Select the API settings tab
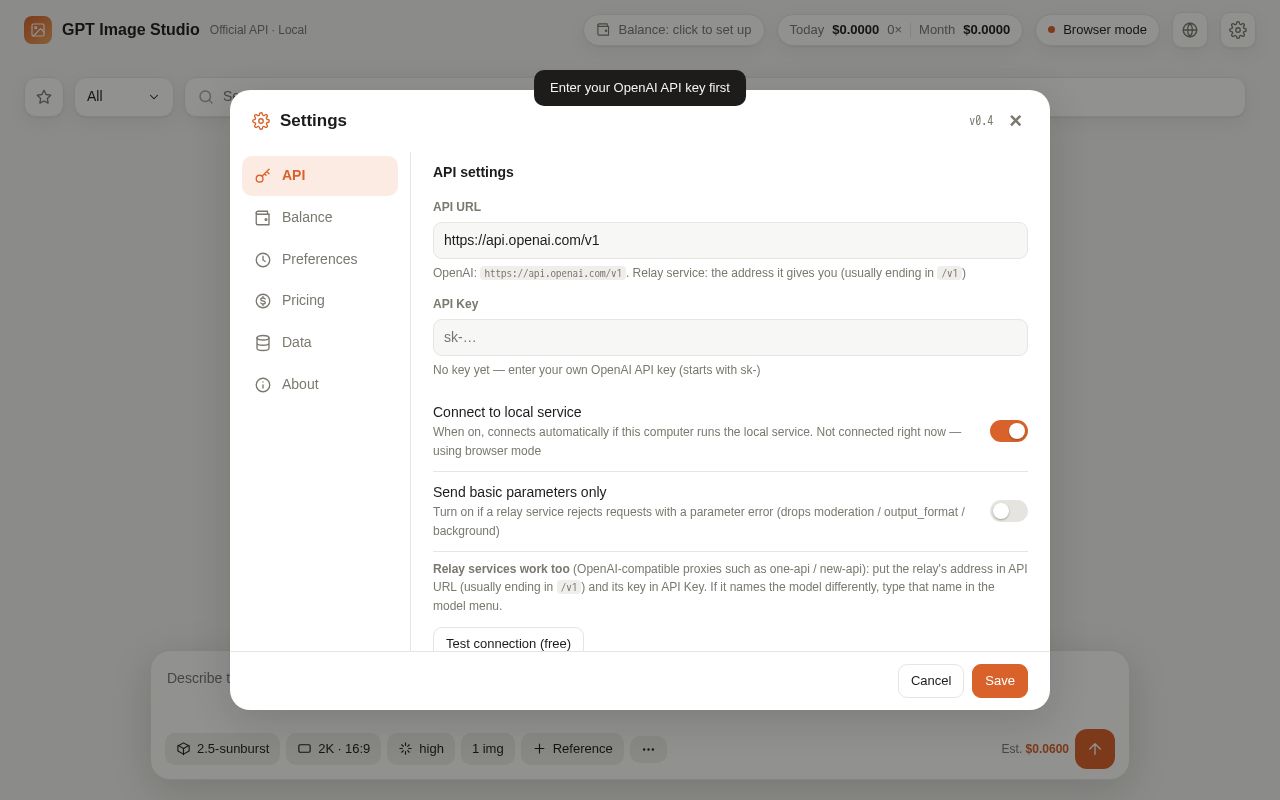 [x=320, y=176]
